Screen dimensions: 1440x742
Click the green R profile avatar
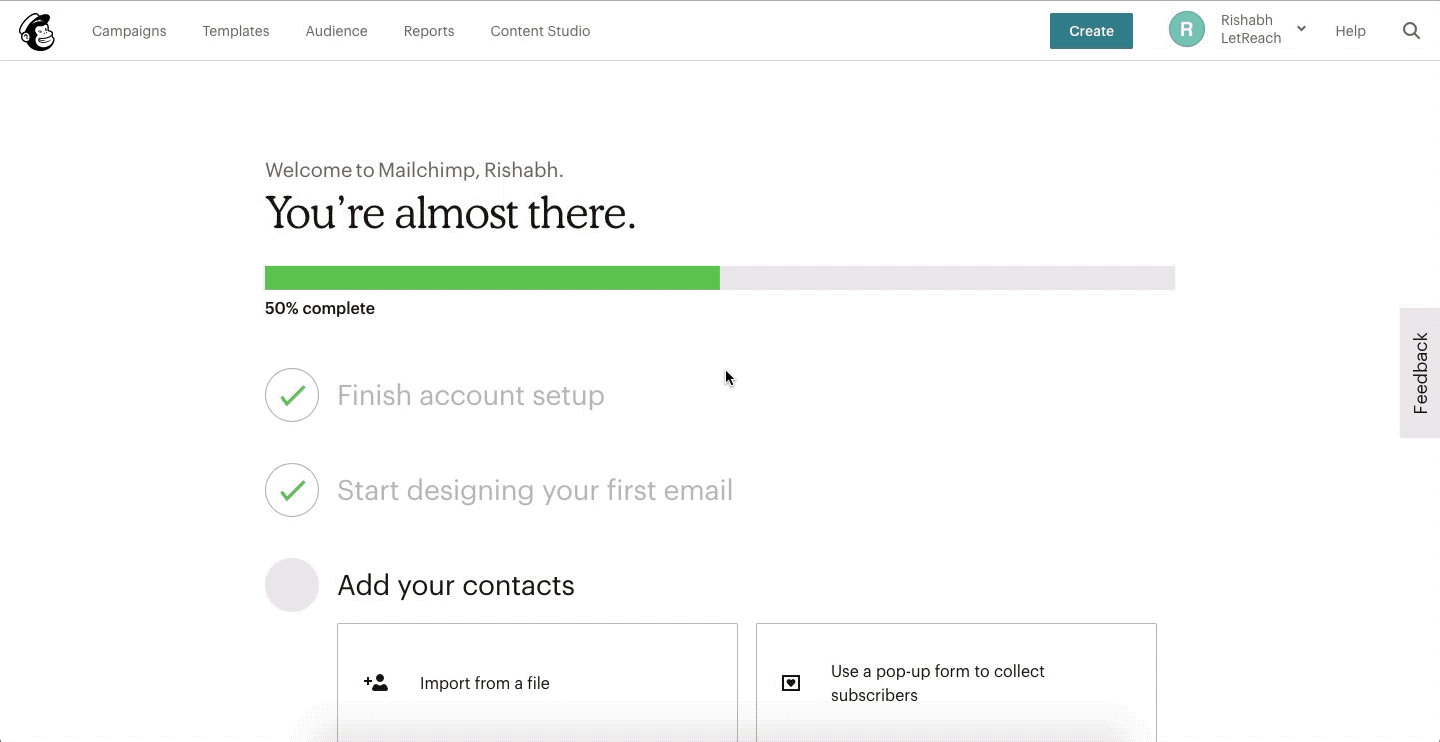[x=1186, y=30]
